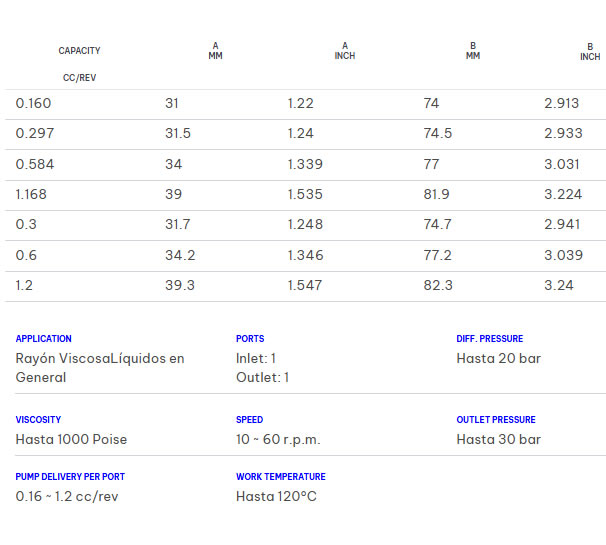Screen dimensions: 606x545
Task: Select the B MM column header
Action: 473,51
